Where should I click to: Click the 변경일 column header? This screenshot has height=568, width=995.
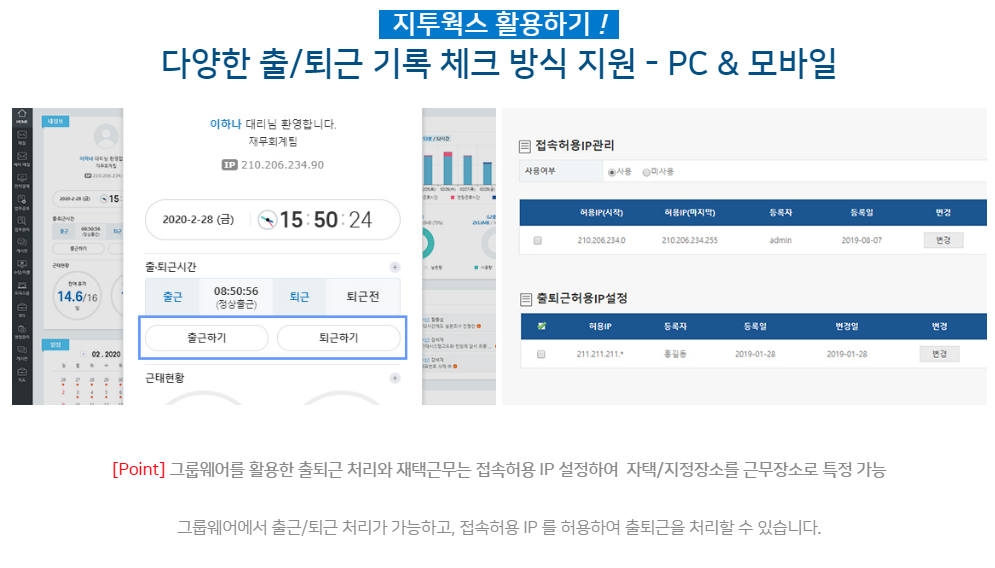(847, 326)
